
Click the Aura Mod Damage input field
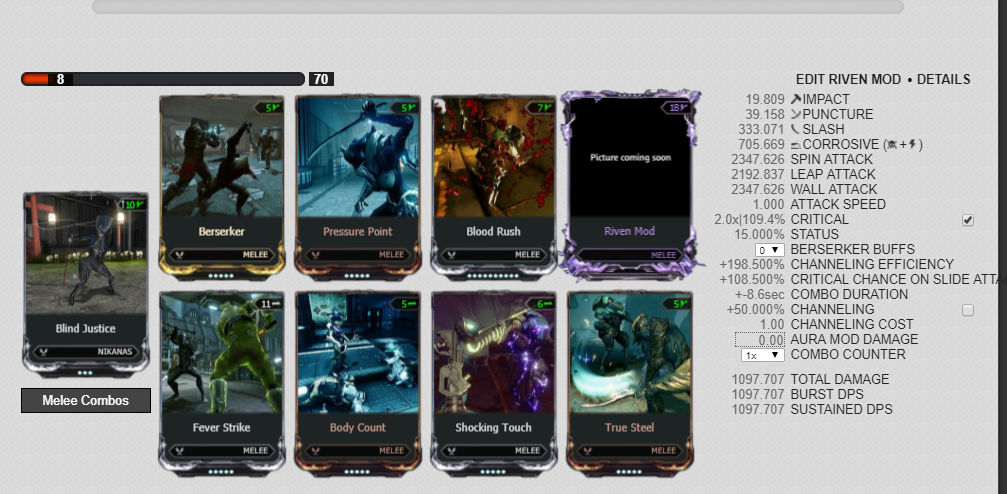click(760, 340)
